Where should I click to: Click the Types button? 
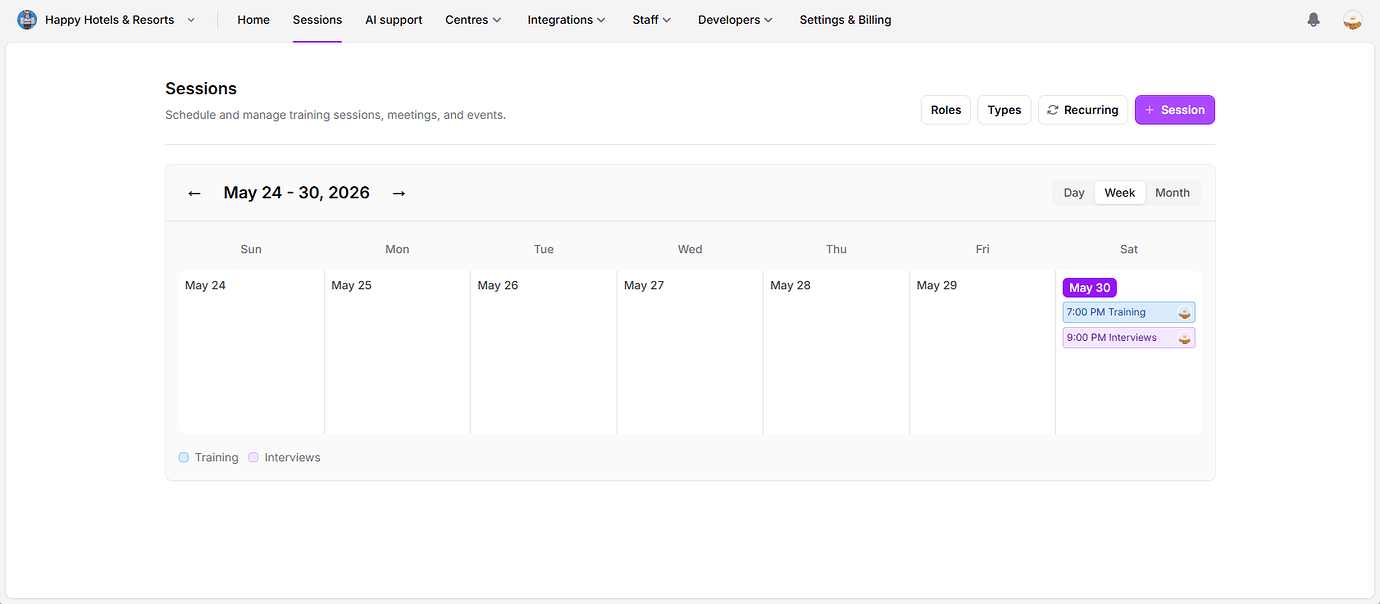pyautogui.click(x=1004, y=110)
